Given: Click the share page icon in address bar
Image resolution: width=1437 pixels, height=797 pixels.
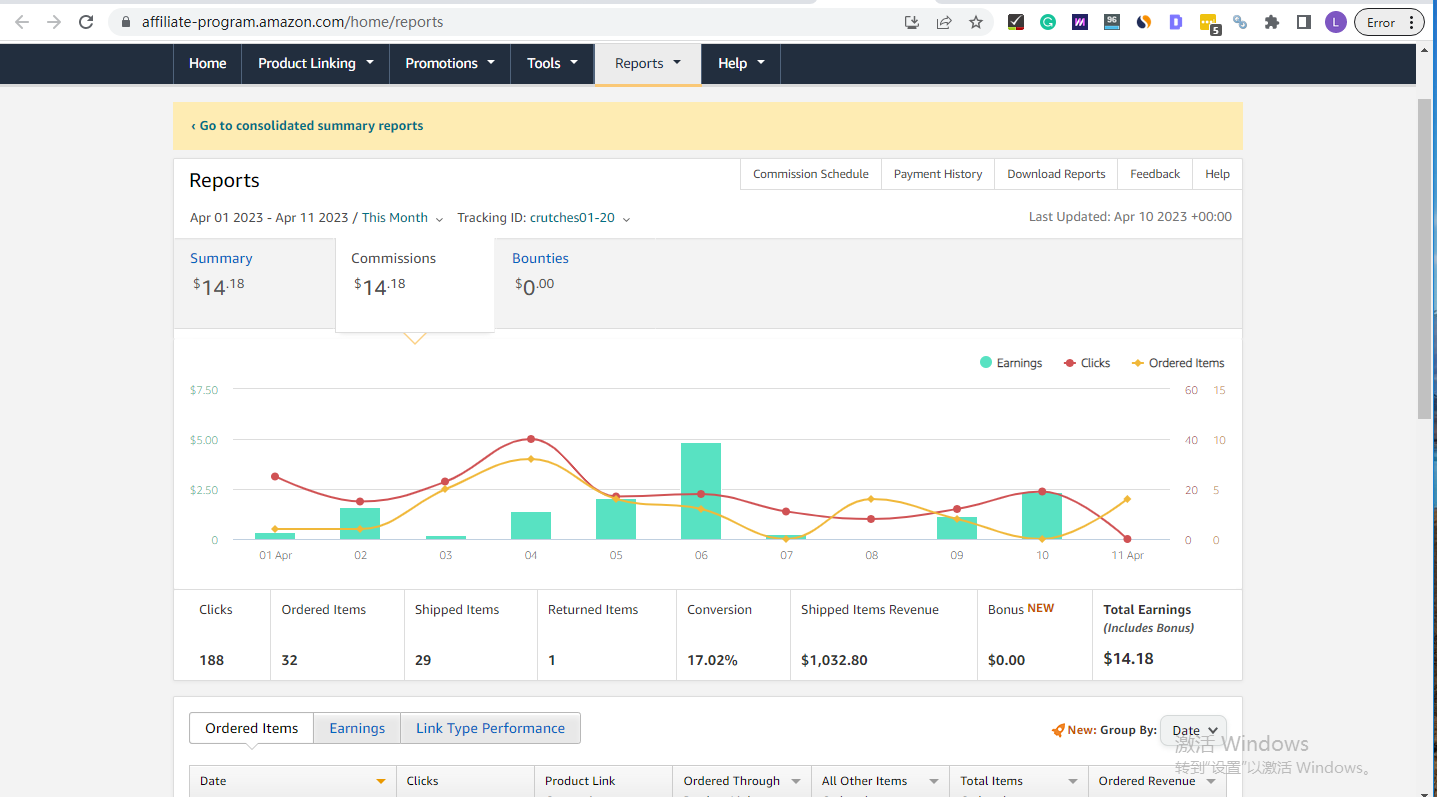Looking at the screenshot, I should point(944,22).
